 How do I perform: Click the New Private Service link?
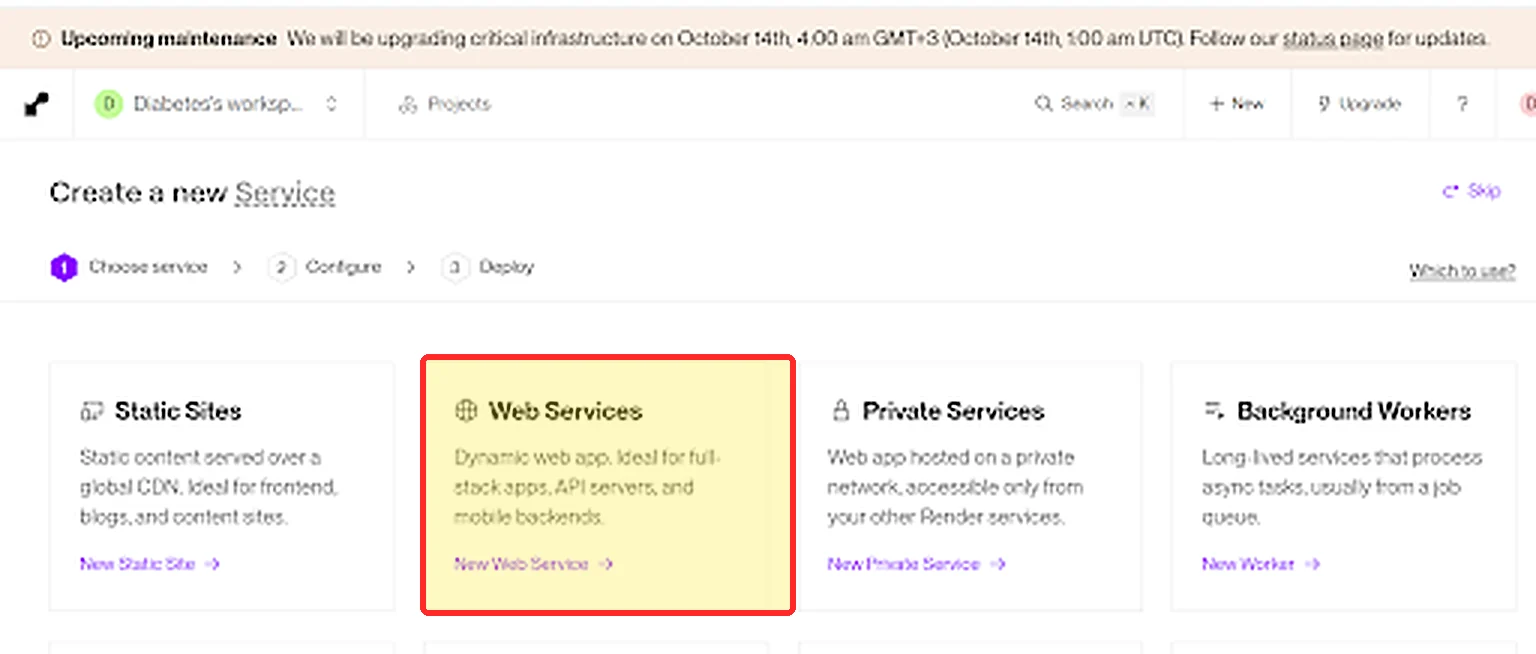[x=916, y=564]
